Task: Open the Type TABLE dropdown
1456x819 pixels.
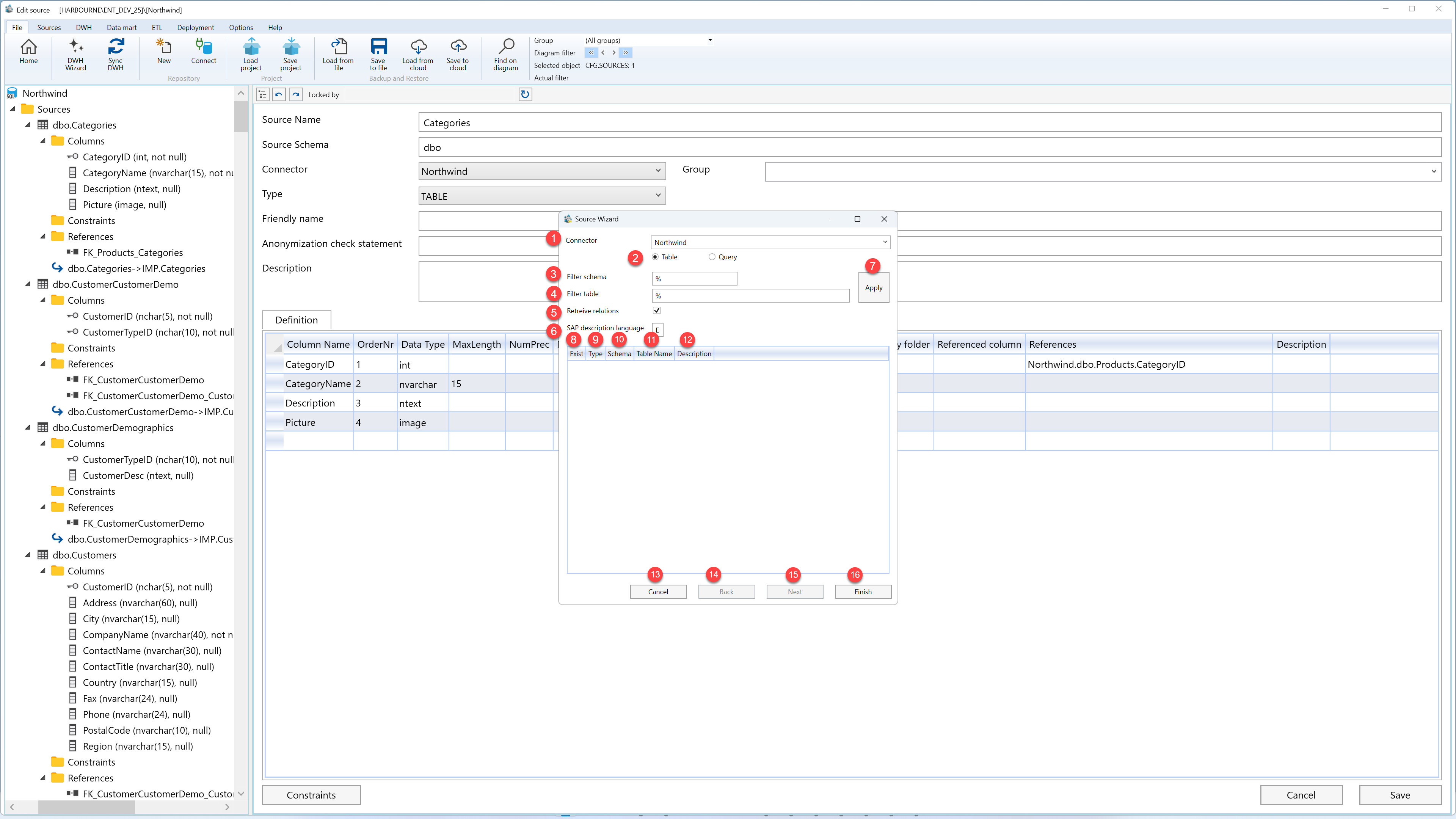Action: click(658, 196)
